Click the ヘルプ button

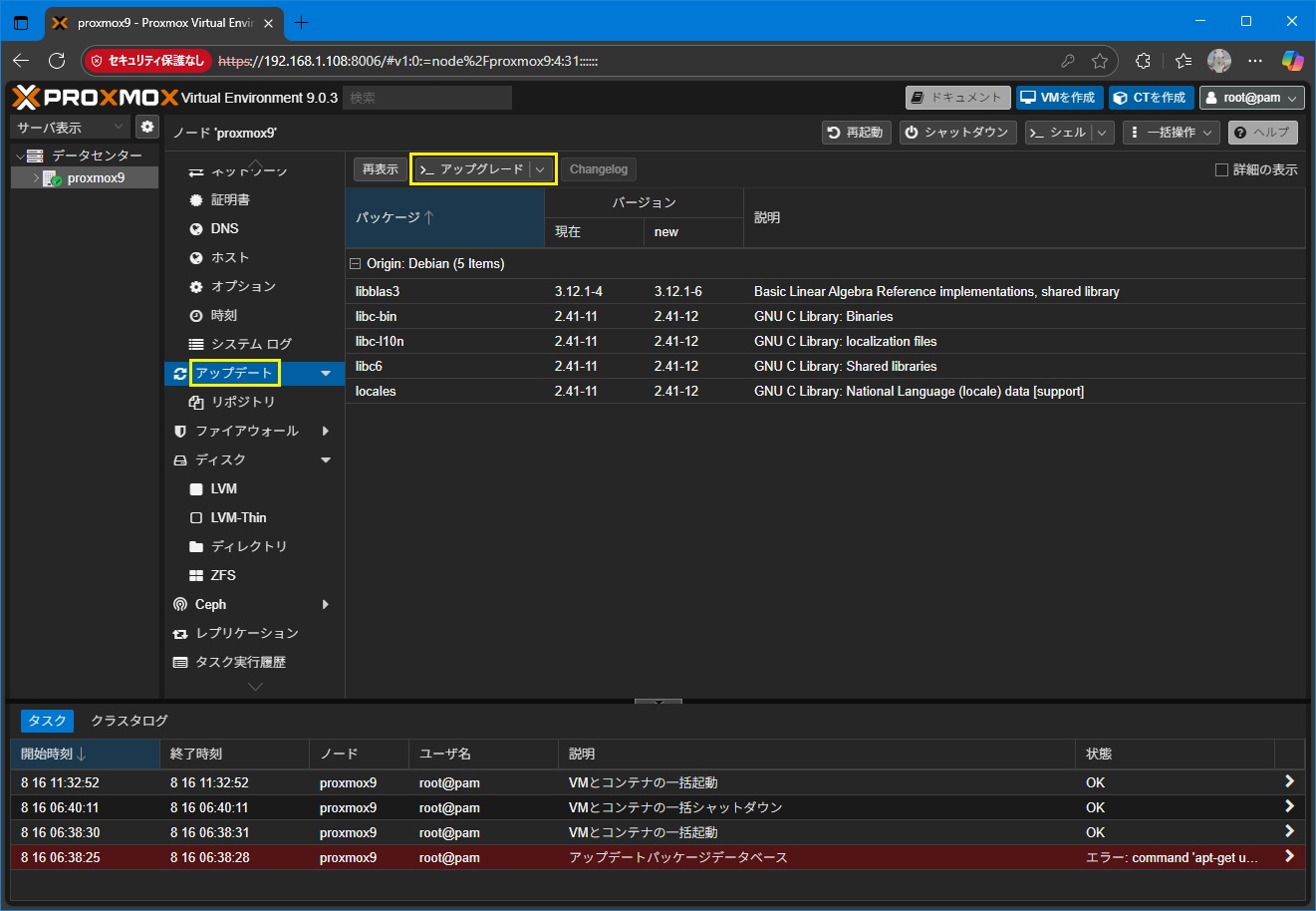(x=1263, y=132)
